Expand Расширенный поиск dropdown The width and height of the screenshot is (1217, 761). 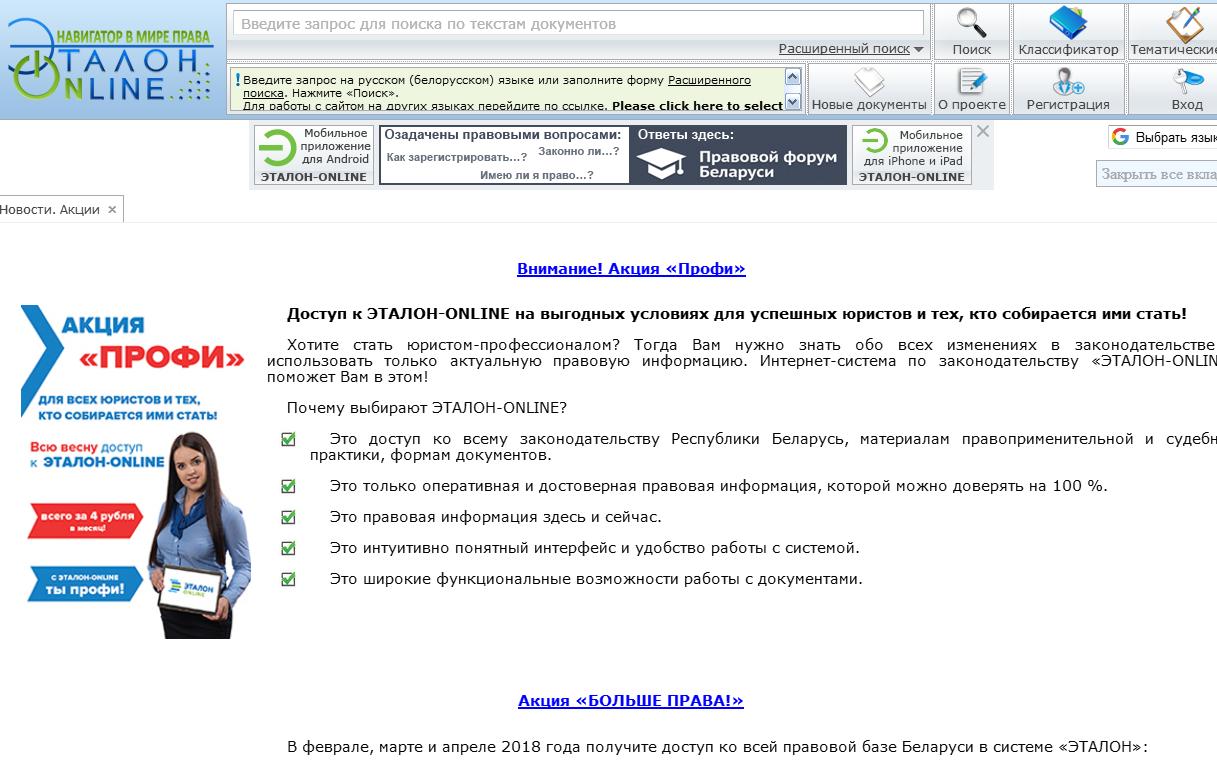pyautogui.click(x=851, y=48)
